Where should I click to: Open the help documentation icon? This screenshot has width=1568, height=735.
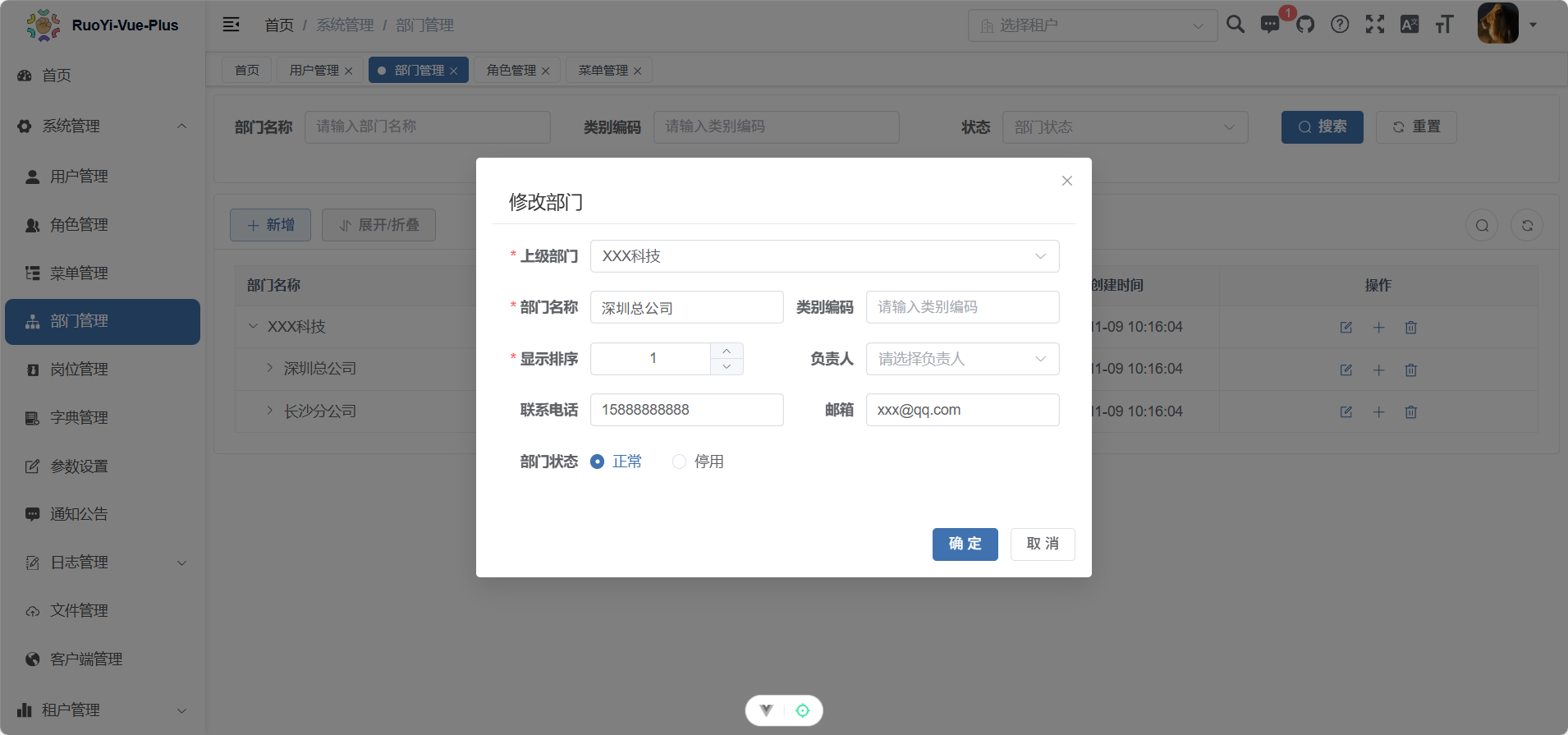tap(1340, 25)
